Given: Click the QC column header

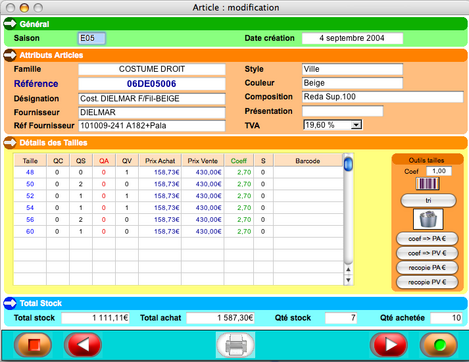Looking at the screenshot, I should [58, 161].
